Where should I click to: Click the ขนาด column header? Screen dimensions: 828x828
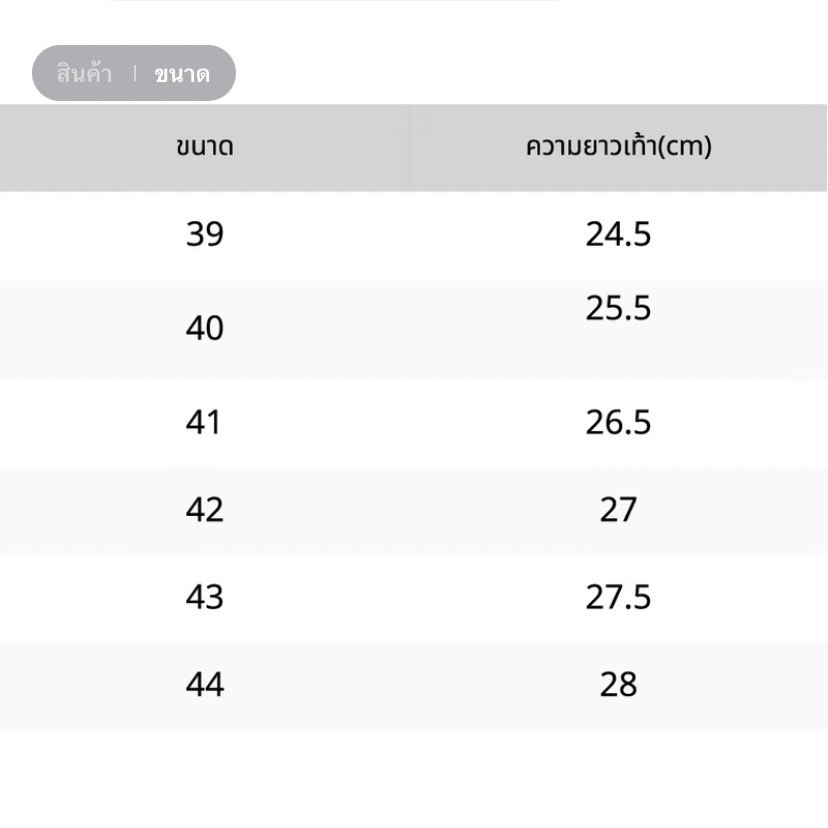coord(205,146)
